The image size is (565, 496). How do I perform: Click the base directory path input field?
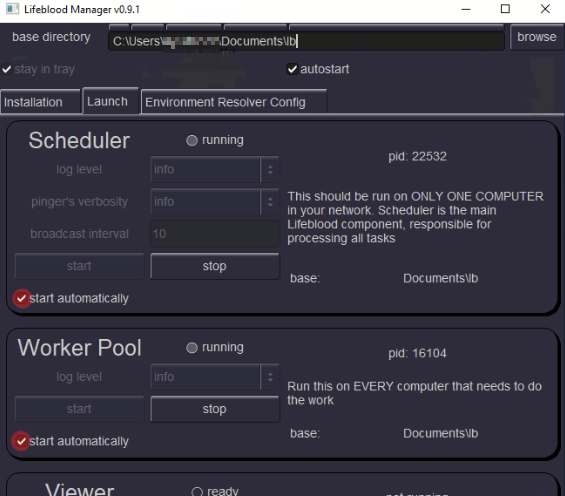306,41
